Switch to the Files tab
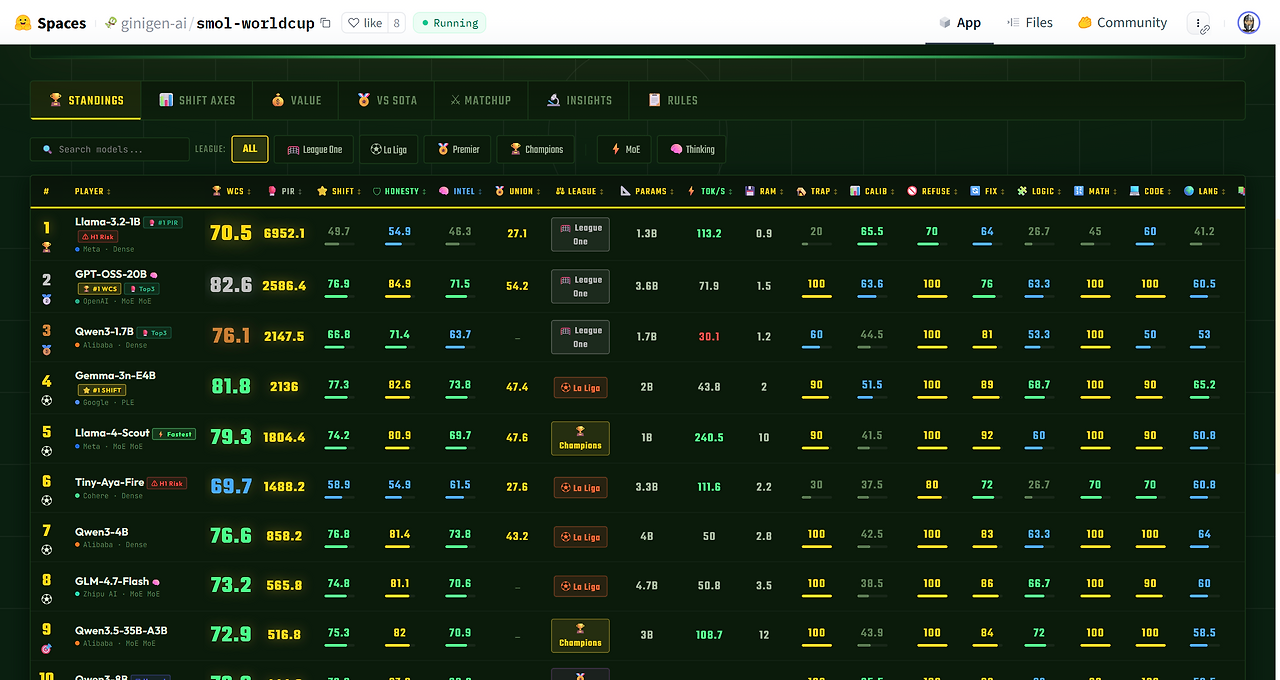The width and height of the screenshot is (1280, 680). click(1030, 23)
